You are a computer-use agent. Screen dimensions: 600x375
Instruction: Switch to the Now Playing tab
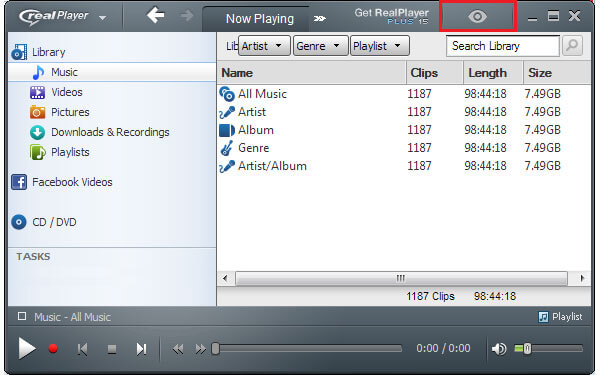click(x=260, y=19)
